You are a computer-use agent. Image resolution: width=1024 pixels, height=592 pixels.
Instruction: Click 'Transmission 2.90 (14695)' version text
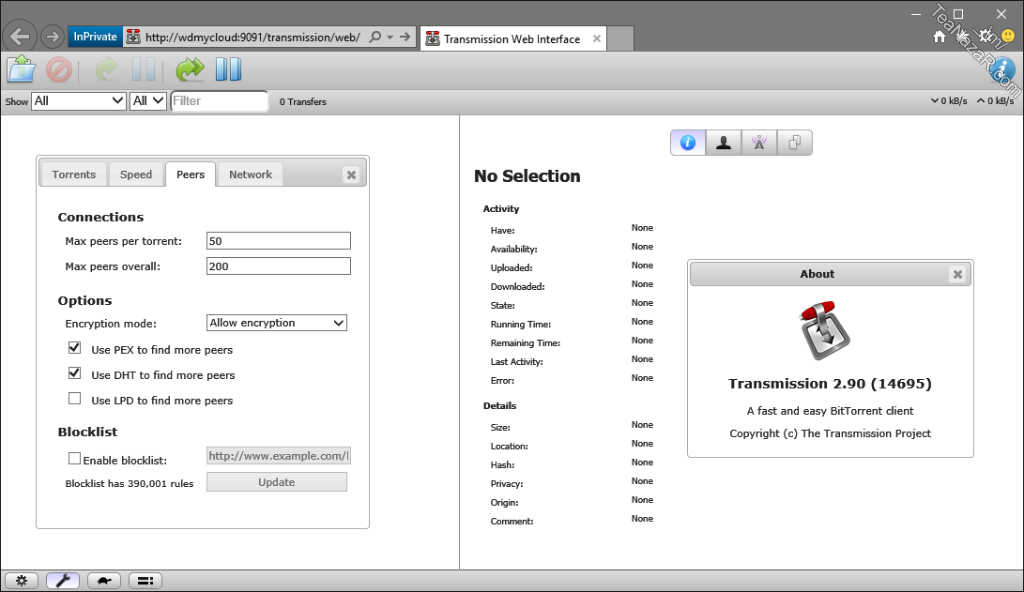pyautogui.click(x=829, y=384)
